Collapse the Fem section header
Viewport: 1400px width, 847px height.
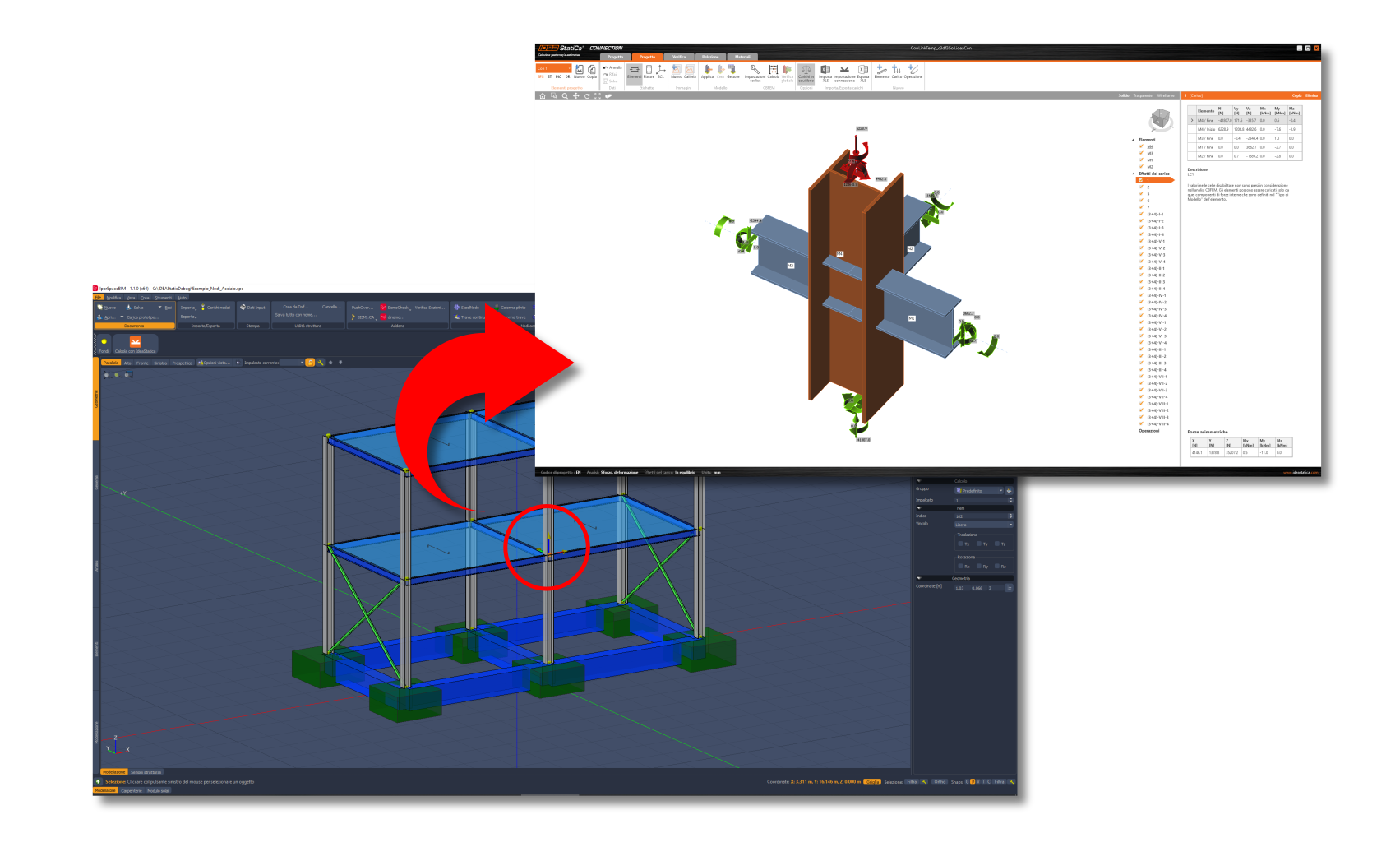tap(964, 508)
